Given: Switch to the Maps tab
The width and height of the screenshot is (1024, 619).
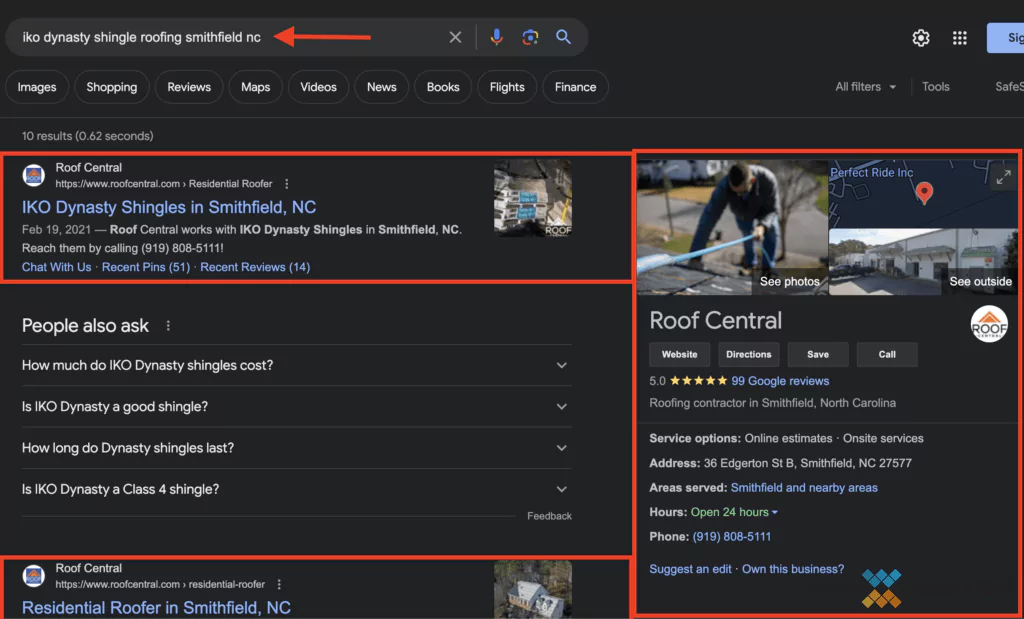Looking at the screenshot, I should (x=255, y=87).
